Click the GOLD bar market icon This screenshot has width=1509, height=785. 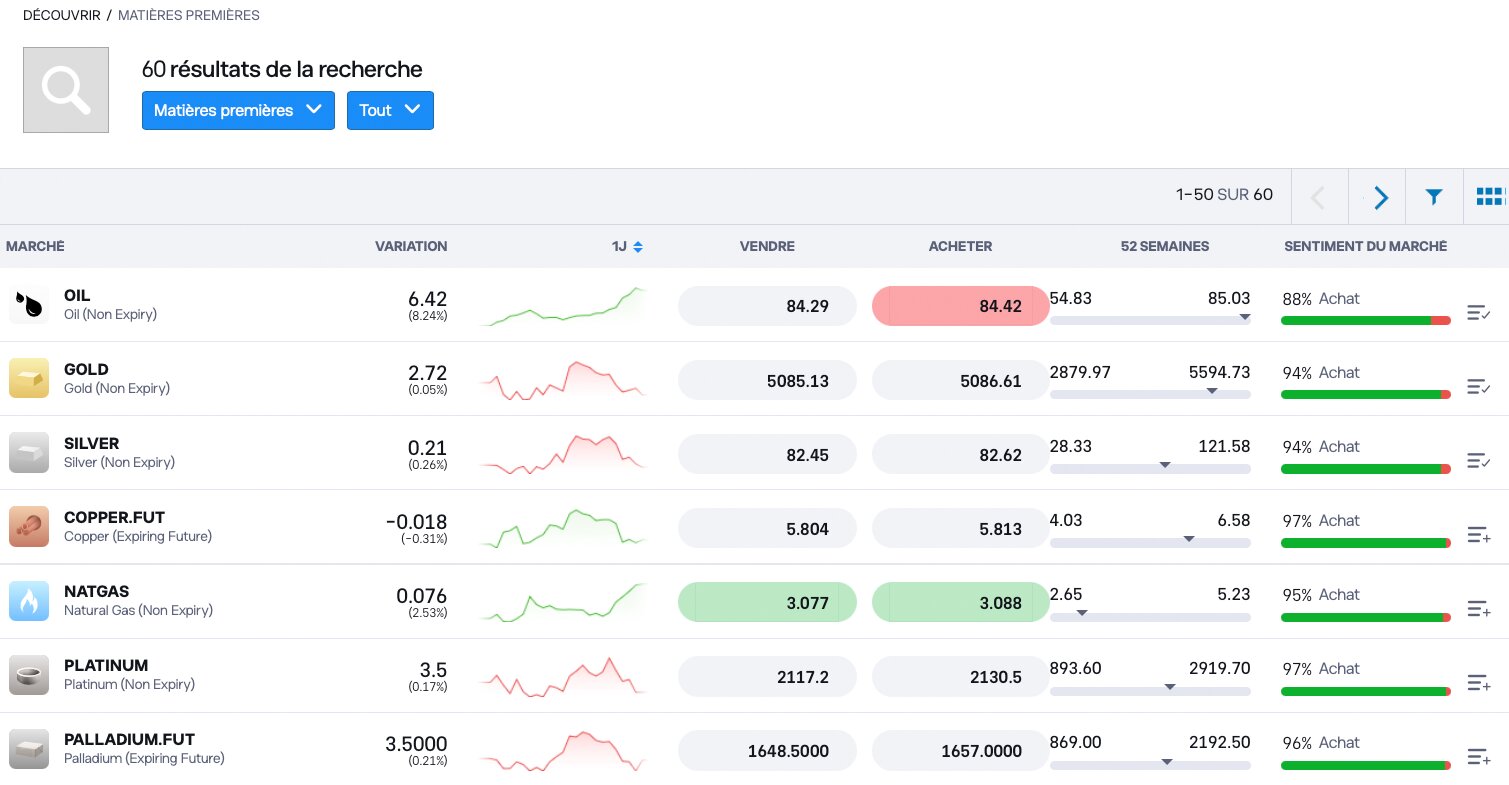click(30, 379)
